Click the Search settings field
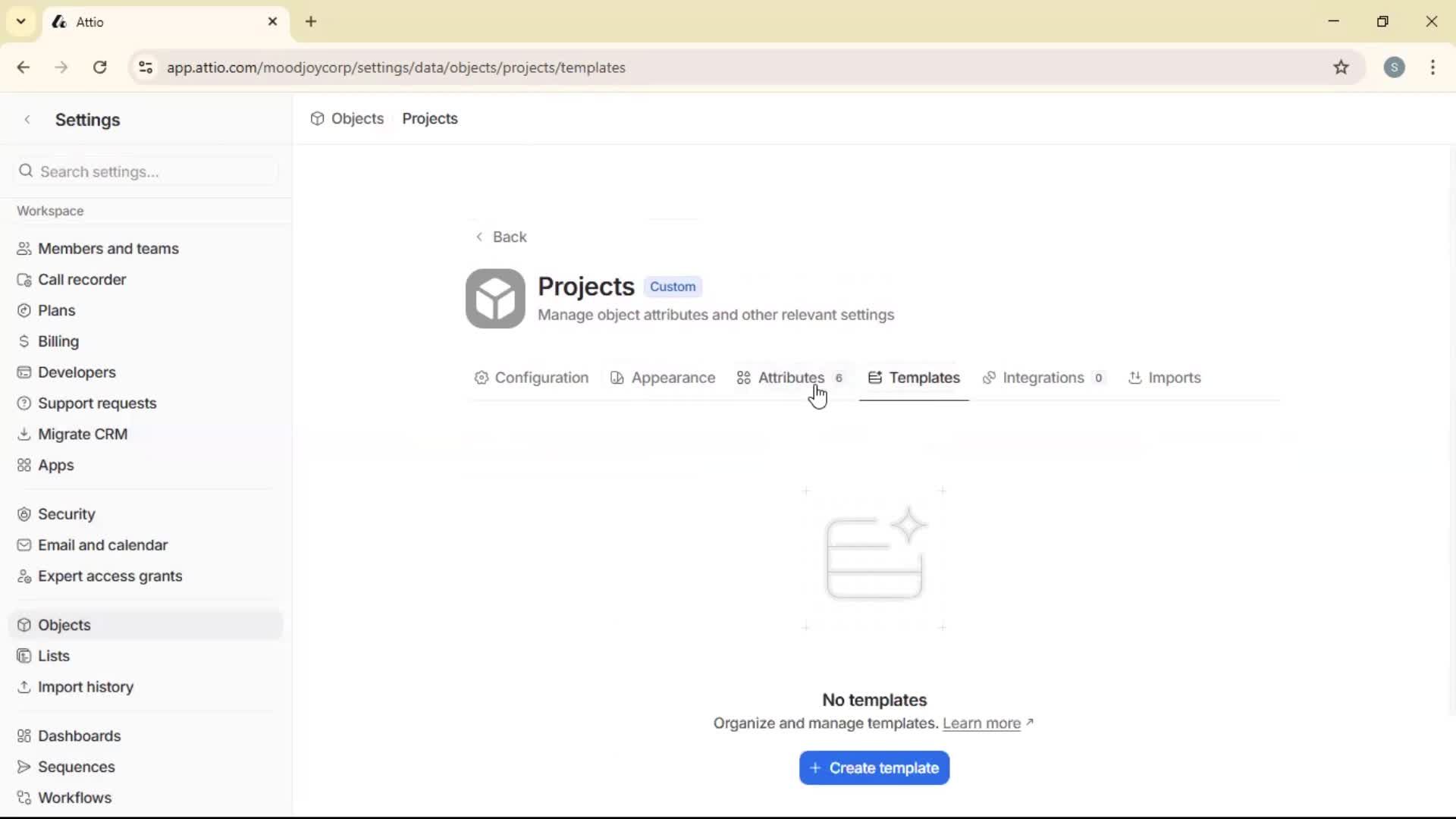 coord(146,171)
